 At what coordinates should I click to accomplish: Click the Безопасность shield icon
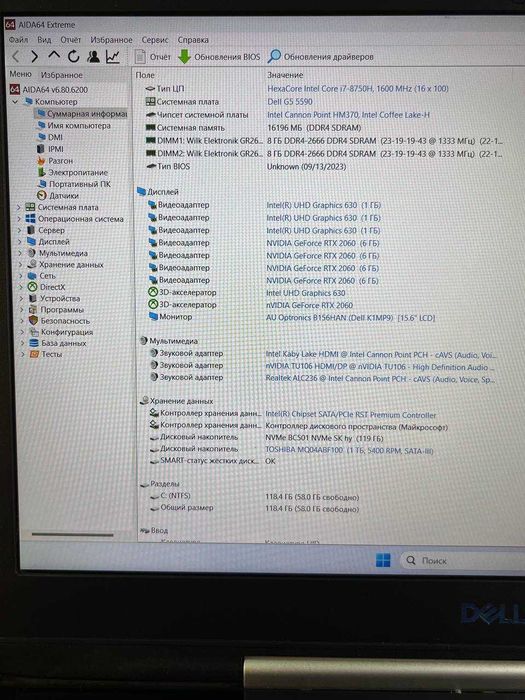pos(33,321)
